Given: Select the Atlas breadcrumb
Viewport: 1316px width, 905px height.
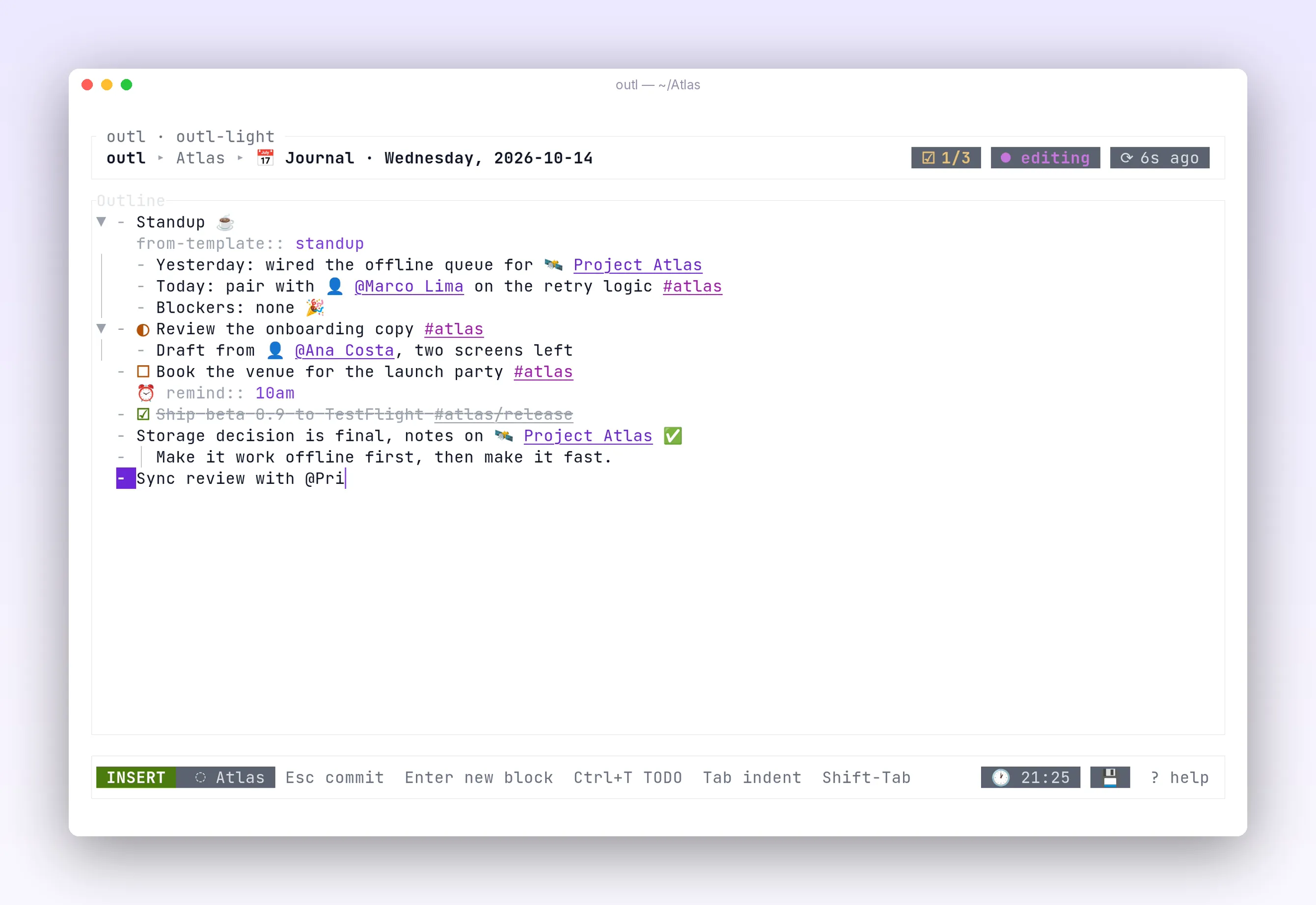Looking at the screenshot, I should coord(200,158).
